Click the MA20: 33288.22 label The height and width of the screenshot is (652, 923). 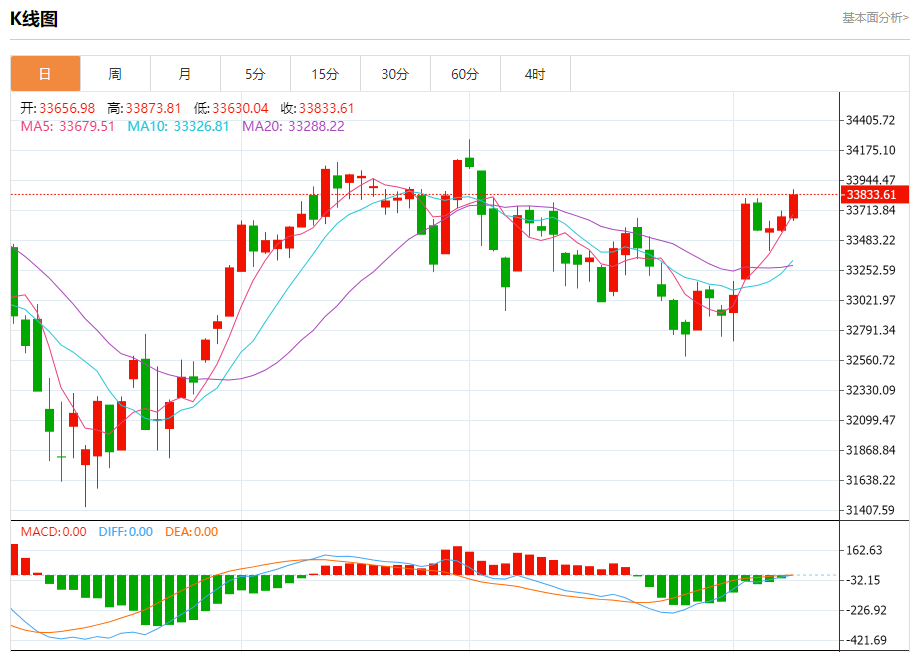(293, 126)
